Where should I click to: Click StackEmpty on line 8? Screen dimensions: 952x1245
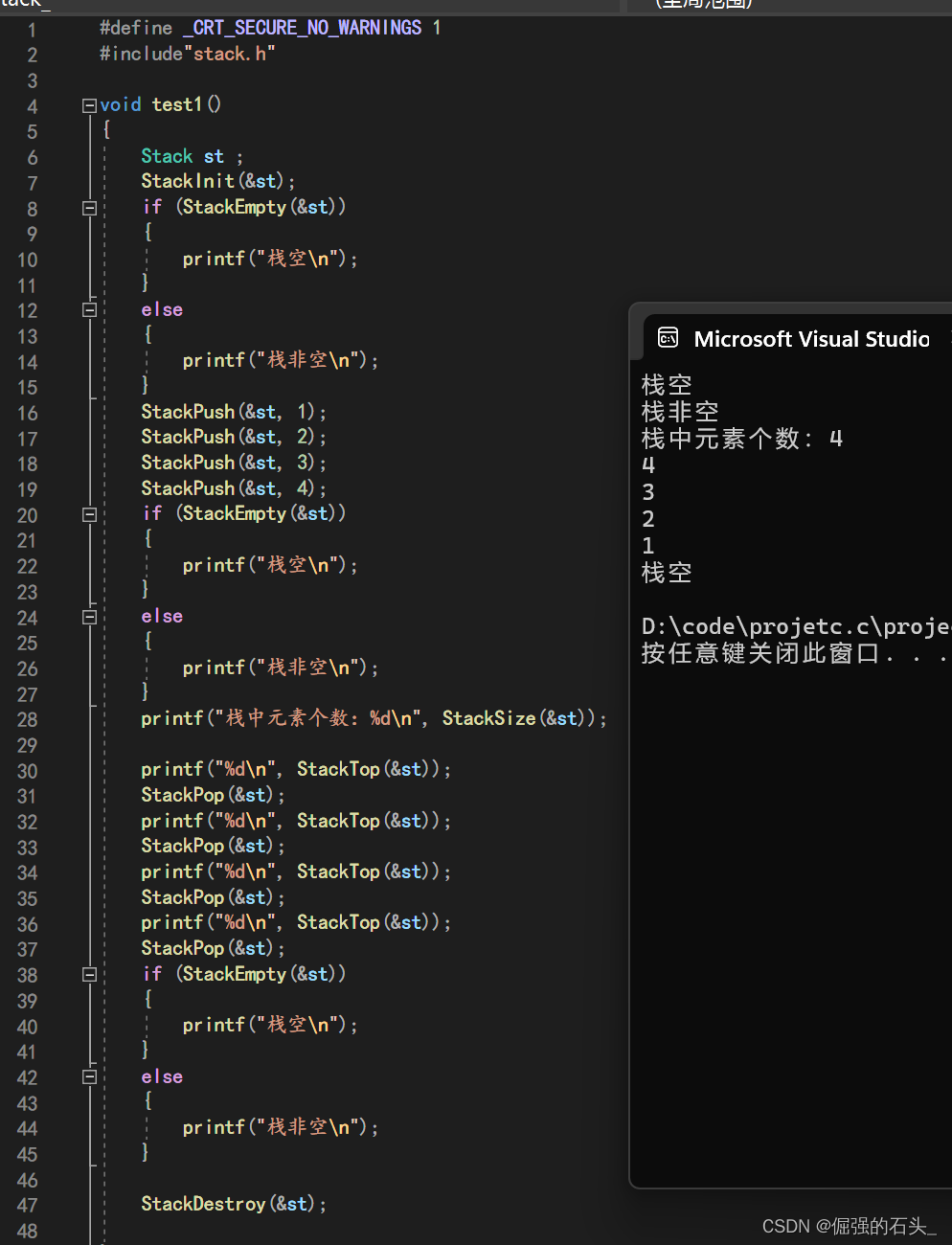[235, 207]
